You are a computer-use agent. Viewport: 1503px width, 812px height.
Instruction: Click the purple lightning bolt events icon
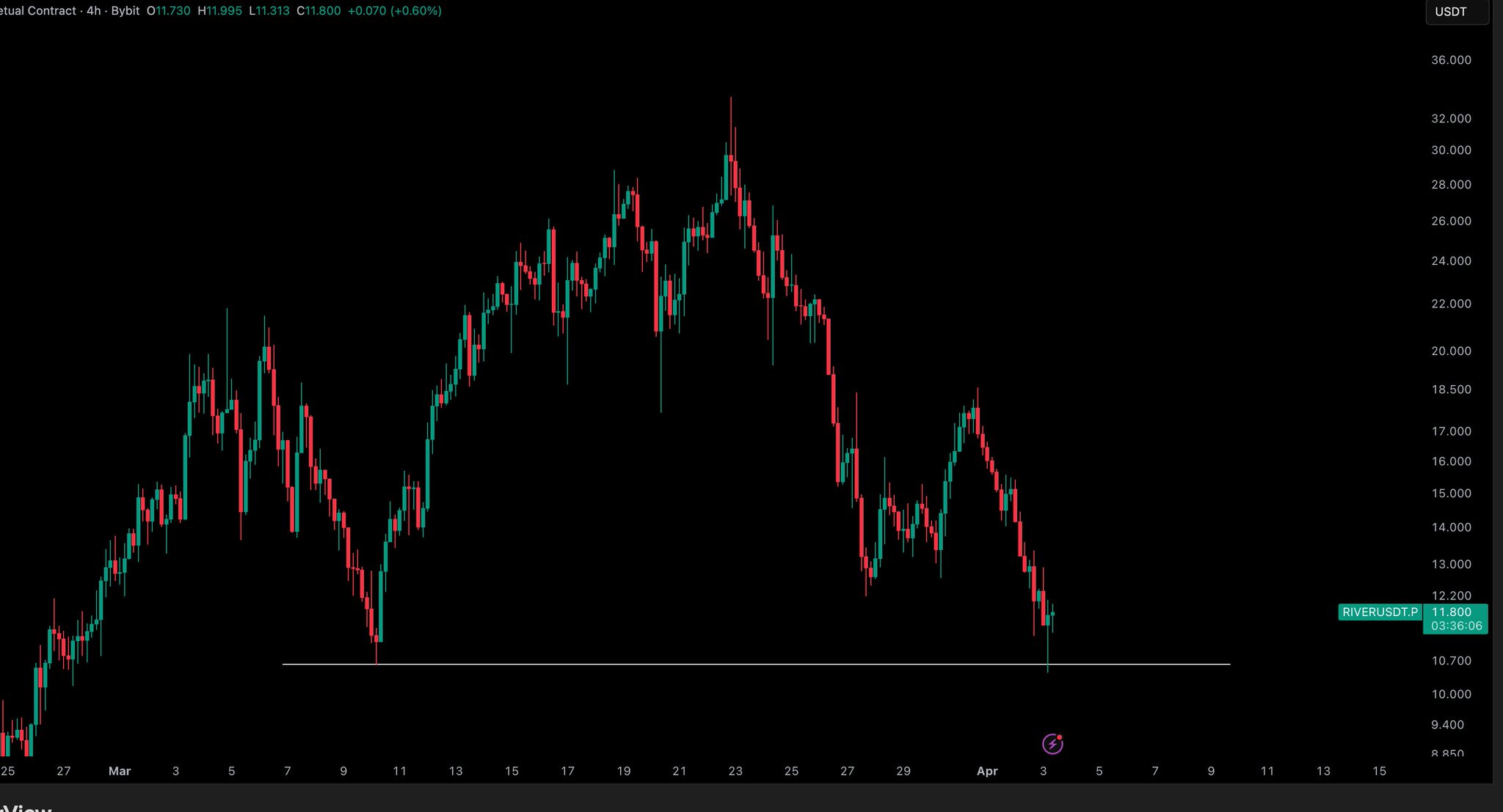tap(1052, 744)
